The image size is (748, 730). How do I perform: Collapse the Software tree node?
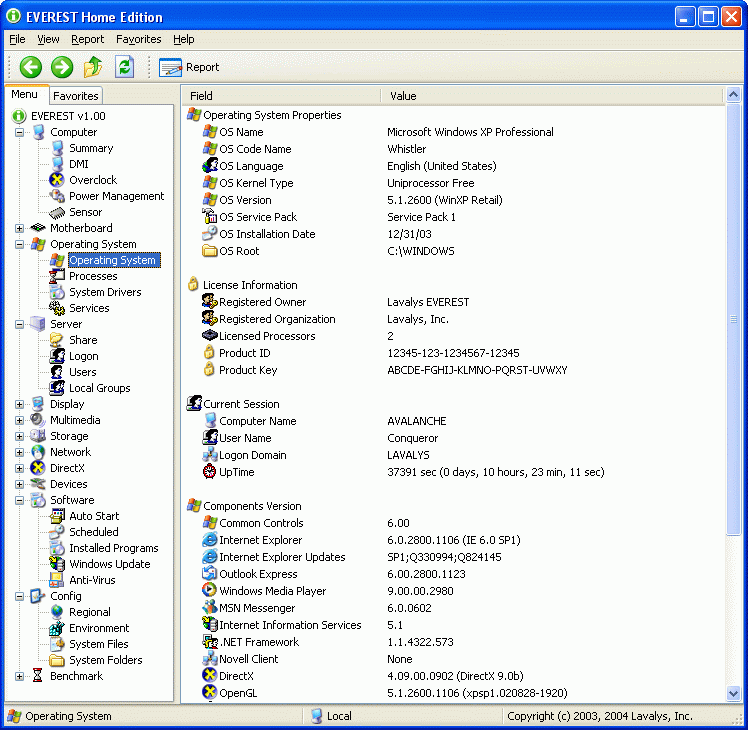pyautogui.click(x=19, y=501)
